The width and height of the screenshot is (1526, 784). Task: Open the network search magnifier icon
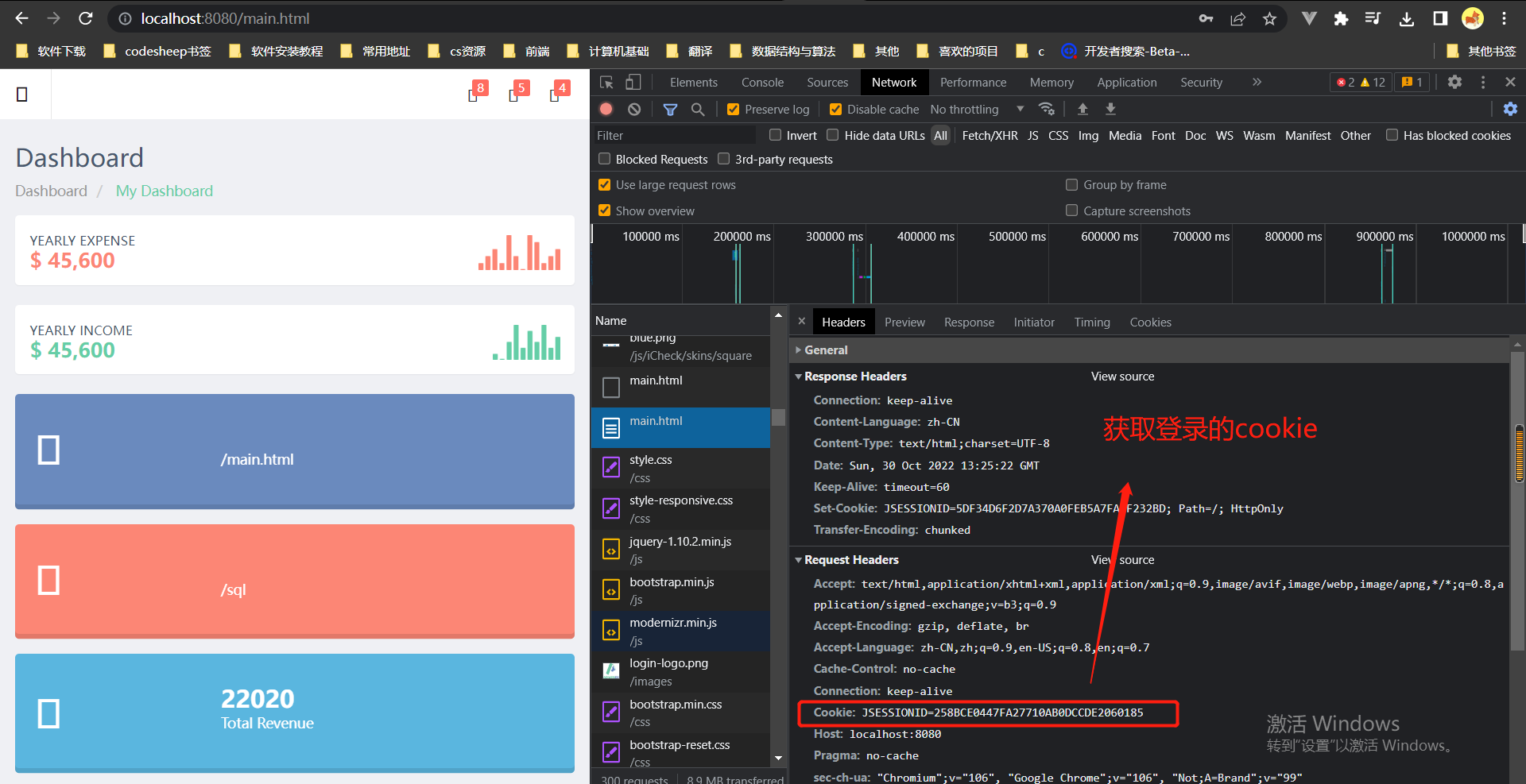pos(698,109)
